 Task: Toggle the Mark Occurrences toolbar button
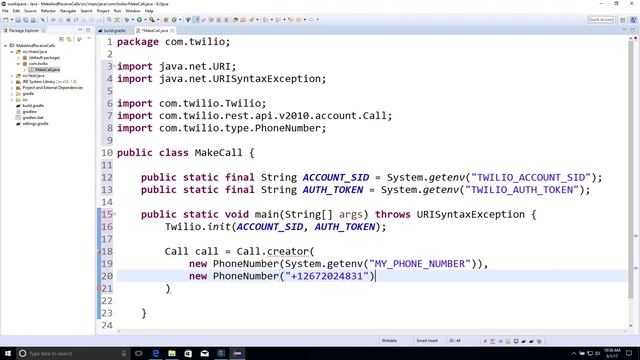pos(196,20)
